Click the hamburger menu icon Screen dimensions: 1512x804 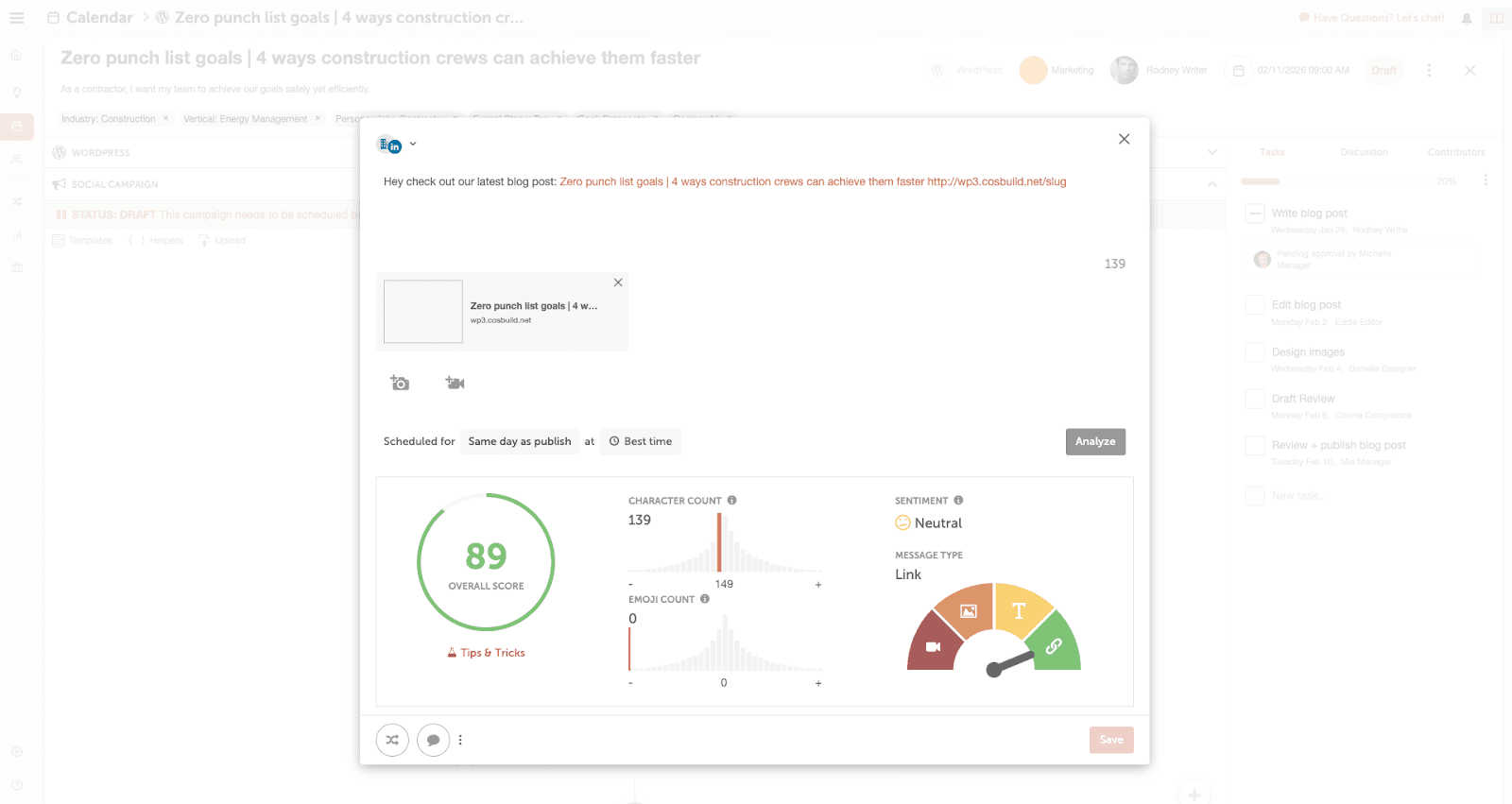point(17,18)
